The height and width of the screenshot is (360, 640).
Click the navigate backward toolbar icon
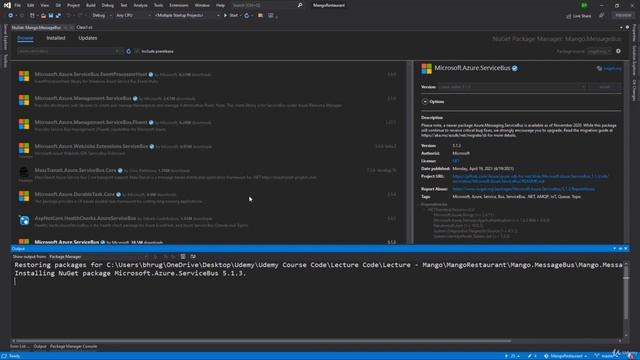tap(10, 16)
